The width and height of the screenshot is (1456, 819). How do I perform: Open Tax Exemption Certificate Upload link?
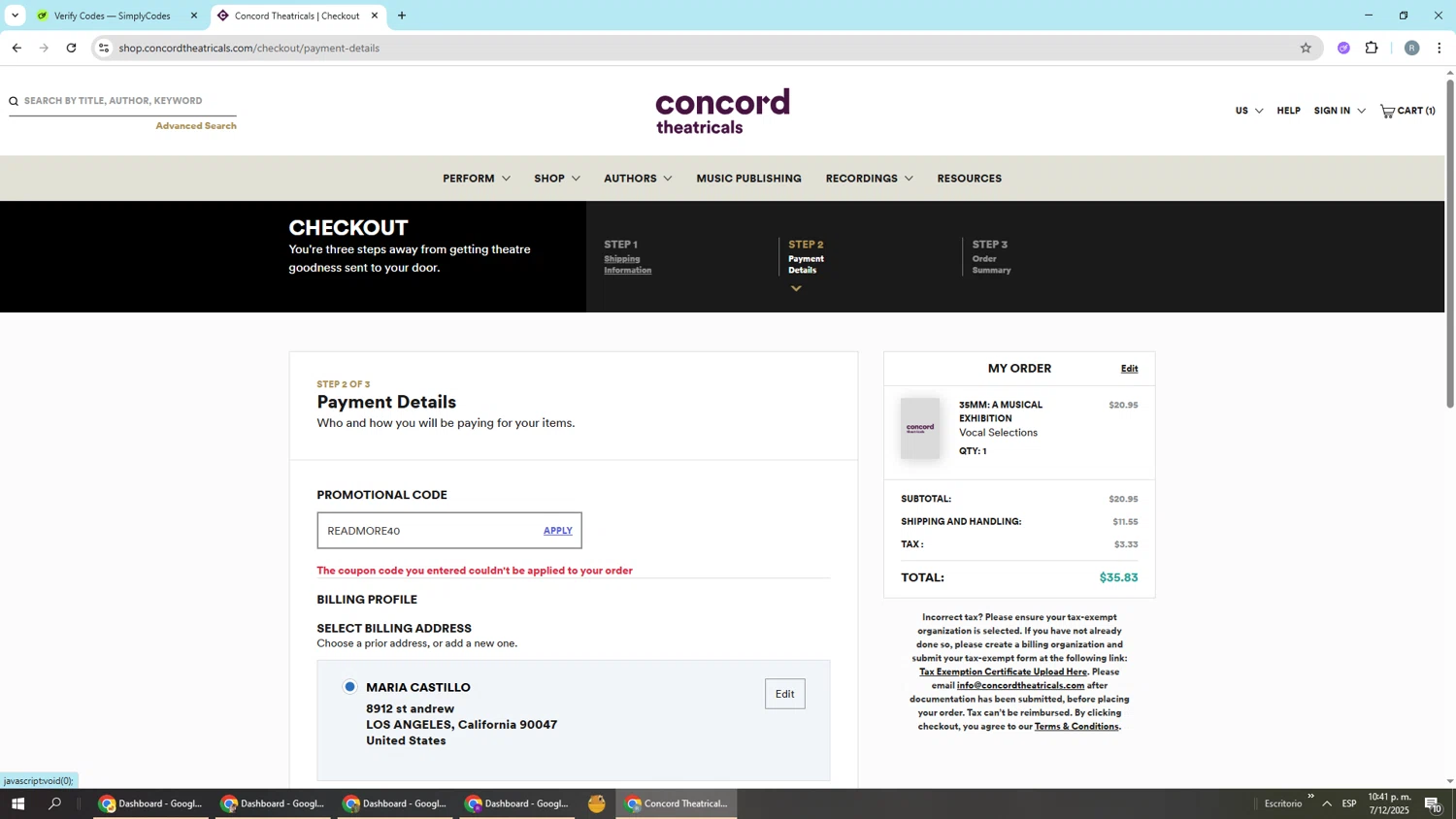[x=1003, y=672]
